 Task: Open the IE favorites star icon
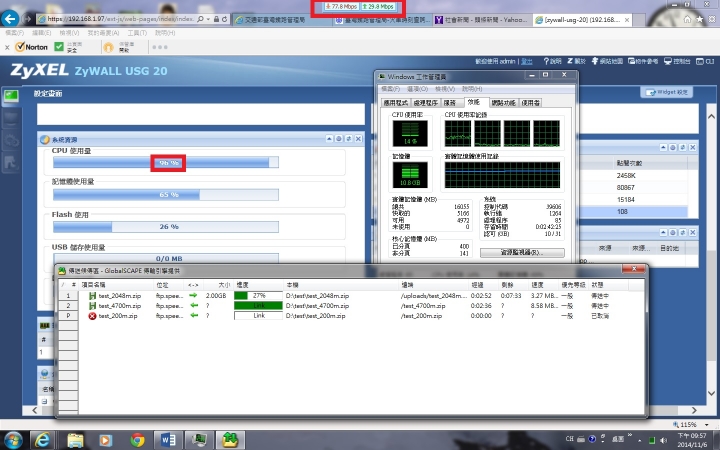click(700, 19)
